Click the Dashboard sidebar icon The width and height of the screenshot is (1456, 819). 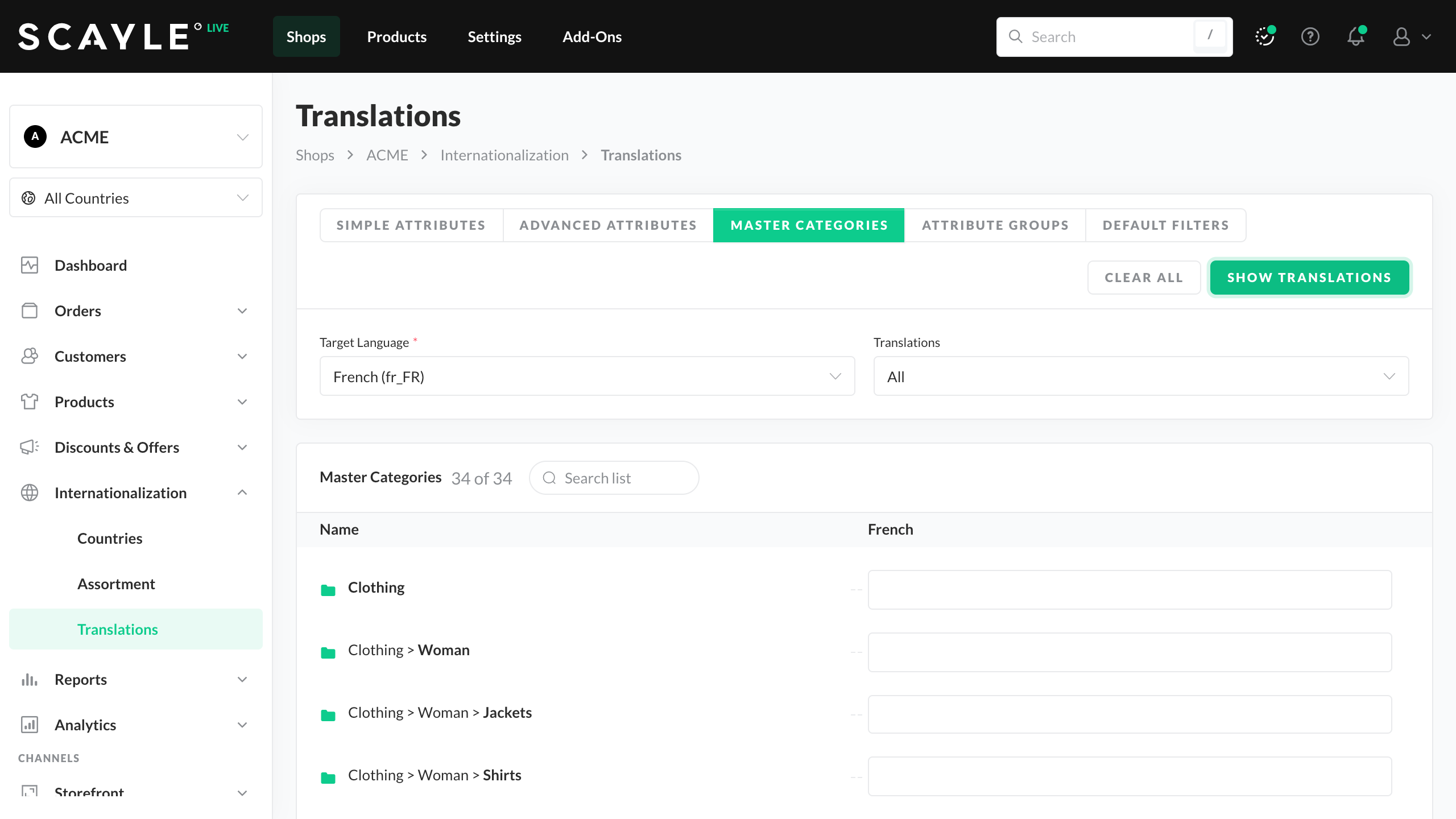point(30,265)
